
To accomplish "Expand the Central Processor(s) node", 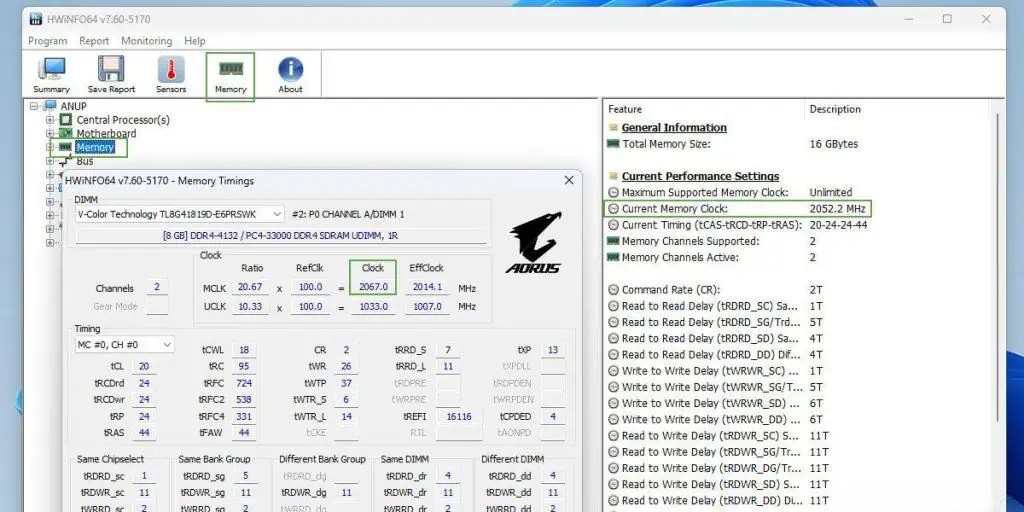I will [x=50, y=120].
